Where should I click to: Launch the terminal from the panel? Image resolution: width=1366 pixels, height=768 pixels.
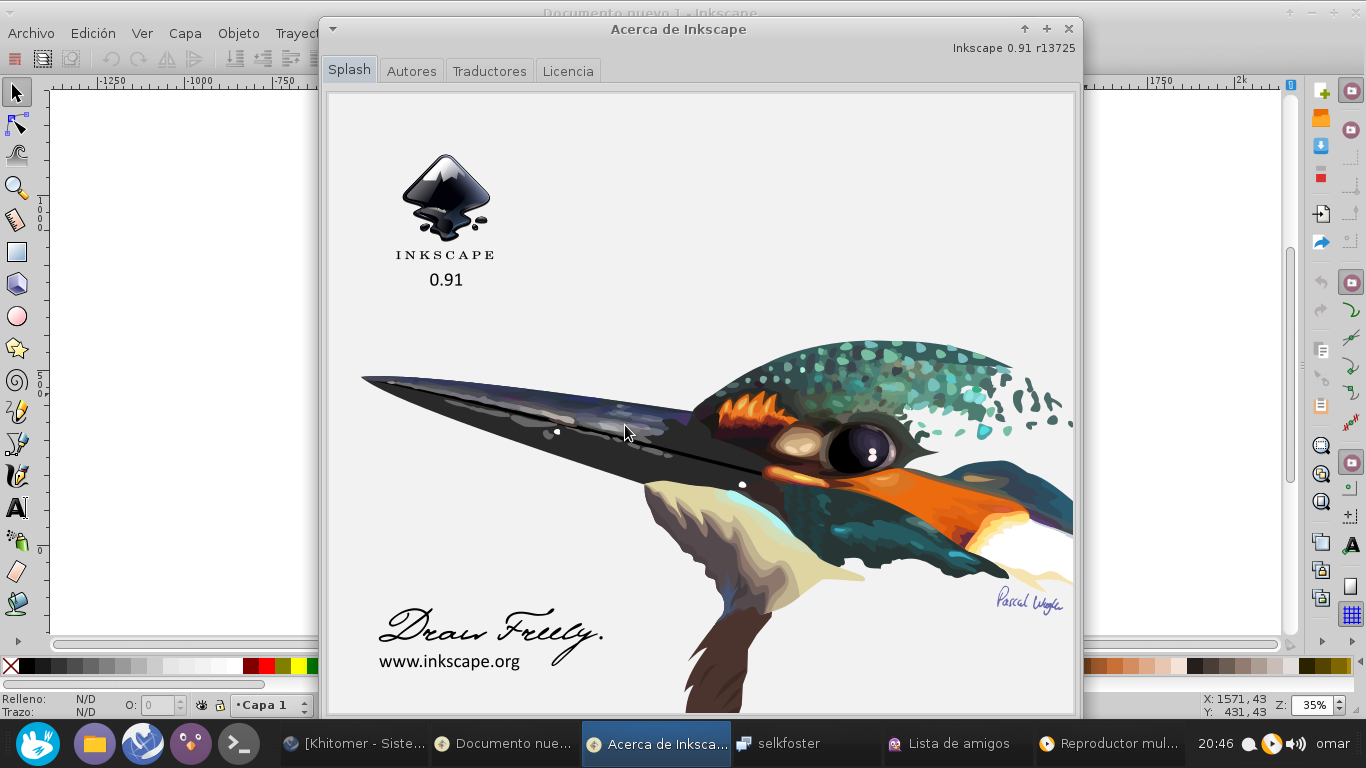pyautogui.click(x=238, y=744)
